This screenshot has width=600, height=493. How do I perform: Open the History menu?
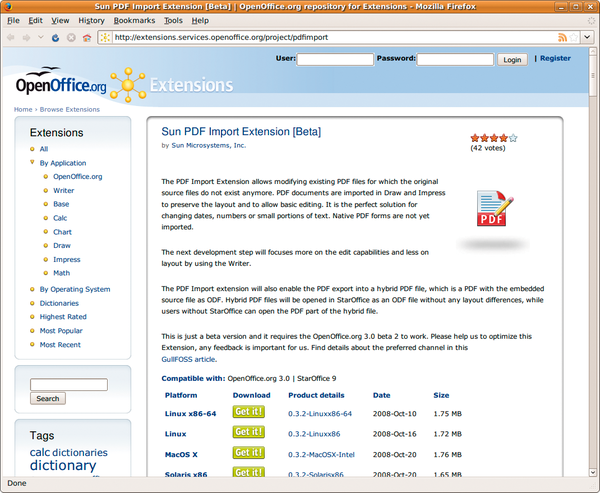pyautogui.click(x=91, y=21)
